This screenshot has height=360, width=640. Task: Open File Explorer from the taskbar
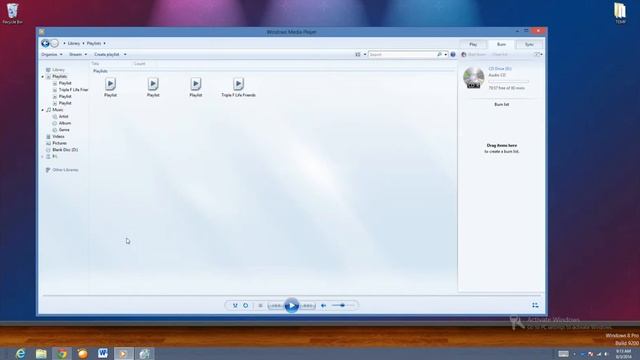pyautogui.click(x=41, y=353)
